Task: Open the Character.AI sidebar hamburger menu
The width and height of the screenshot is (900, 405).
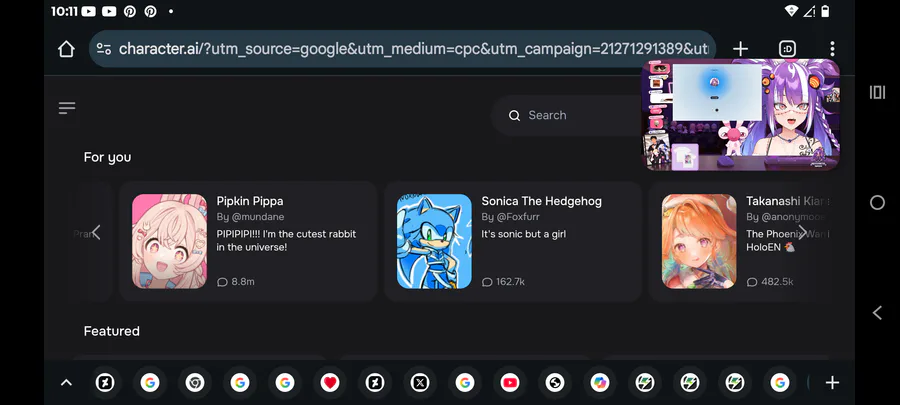Action: point(67,108)
